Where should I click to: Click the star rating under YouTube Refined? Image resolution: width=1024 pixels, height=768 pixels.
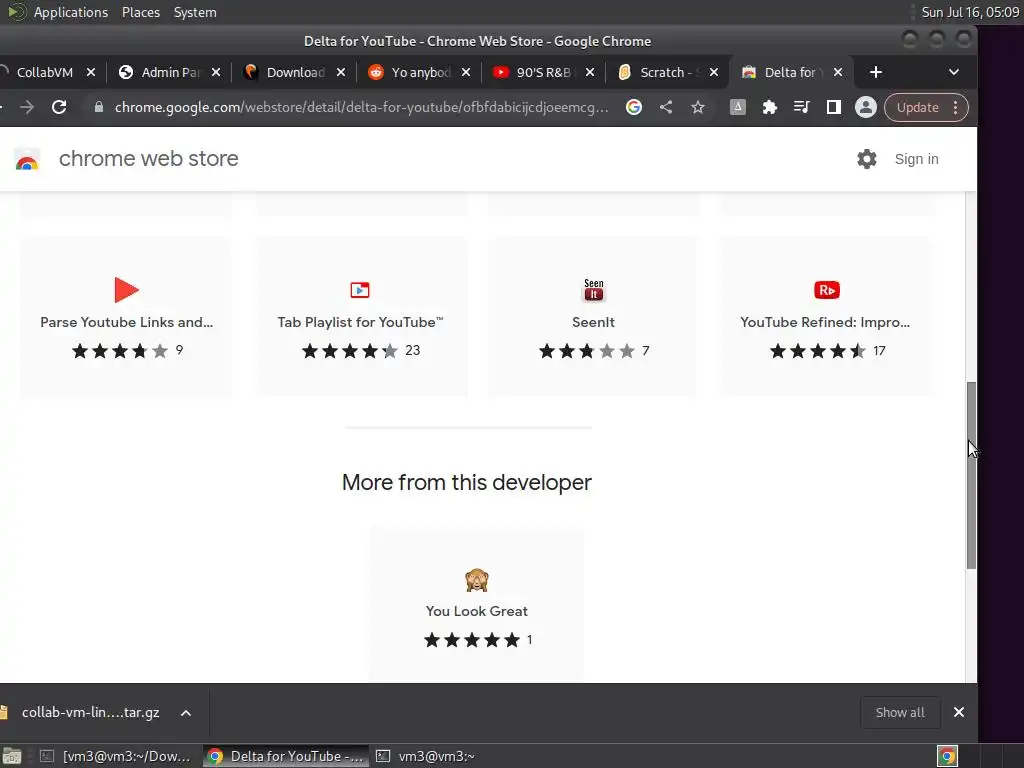(x=818, y=351)
